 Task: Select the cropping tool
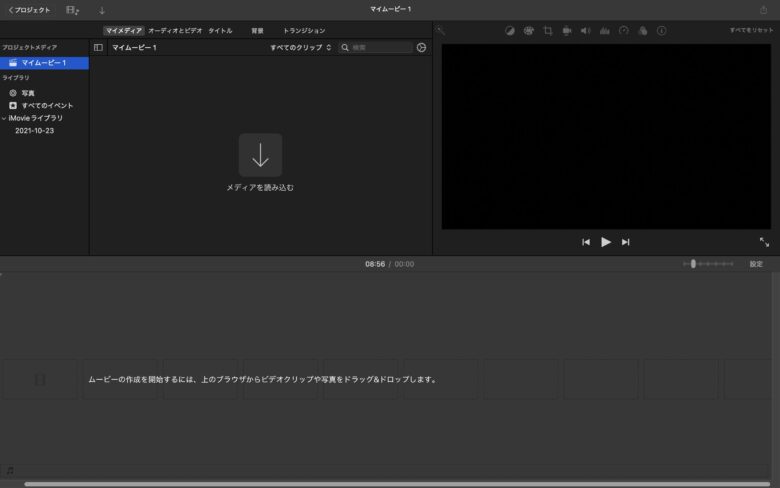pyautogui.click(x=547, y=31)
